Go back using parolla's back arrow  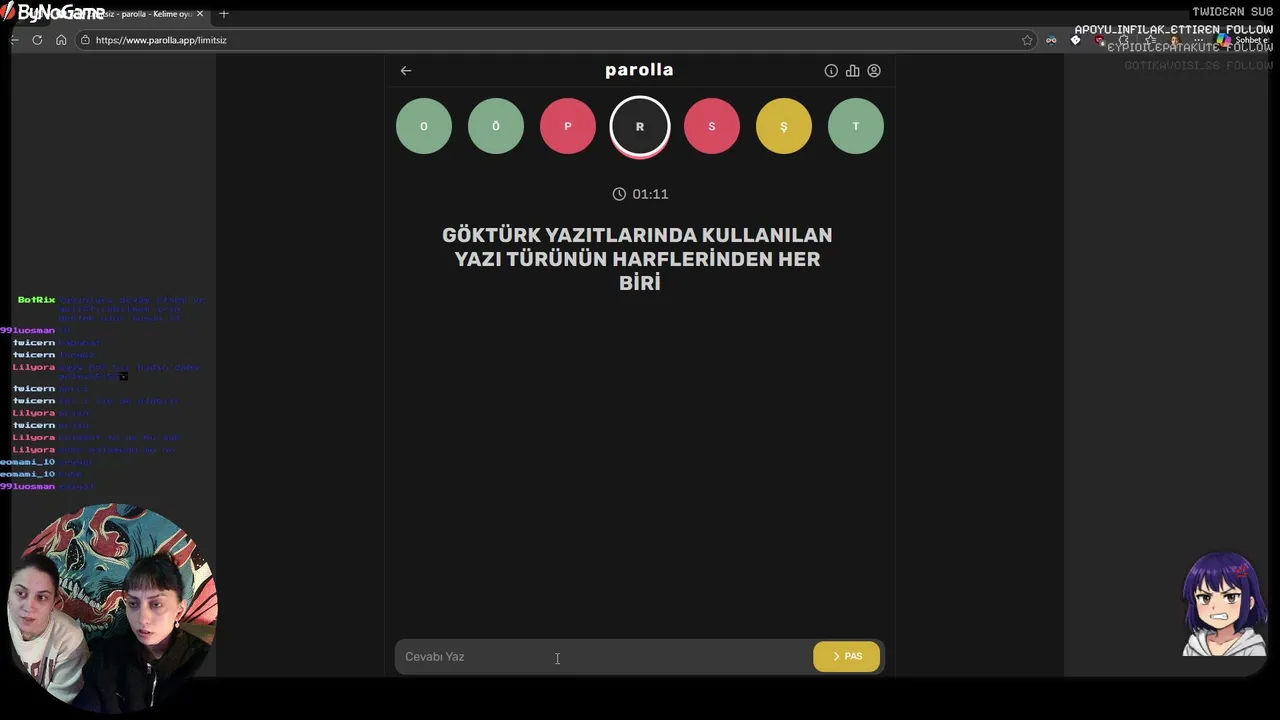pyautogui.click(x=406, y=70)
